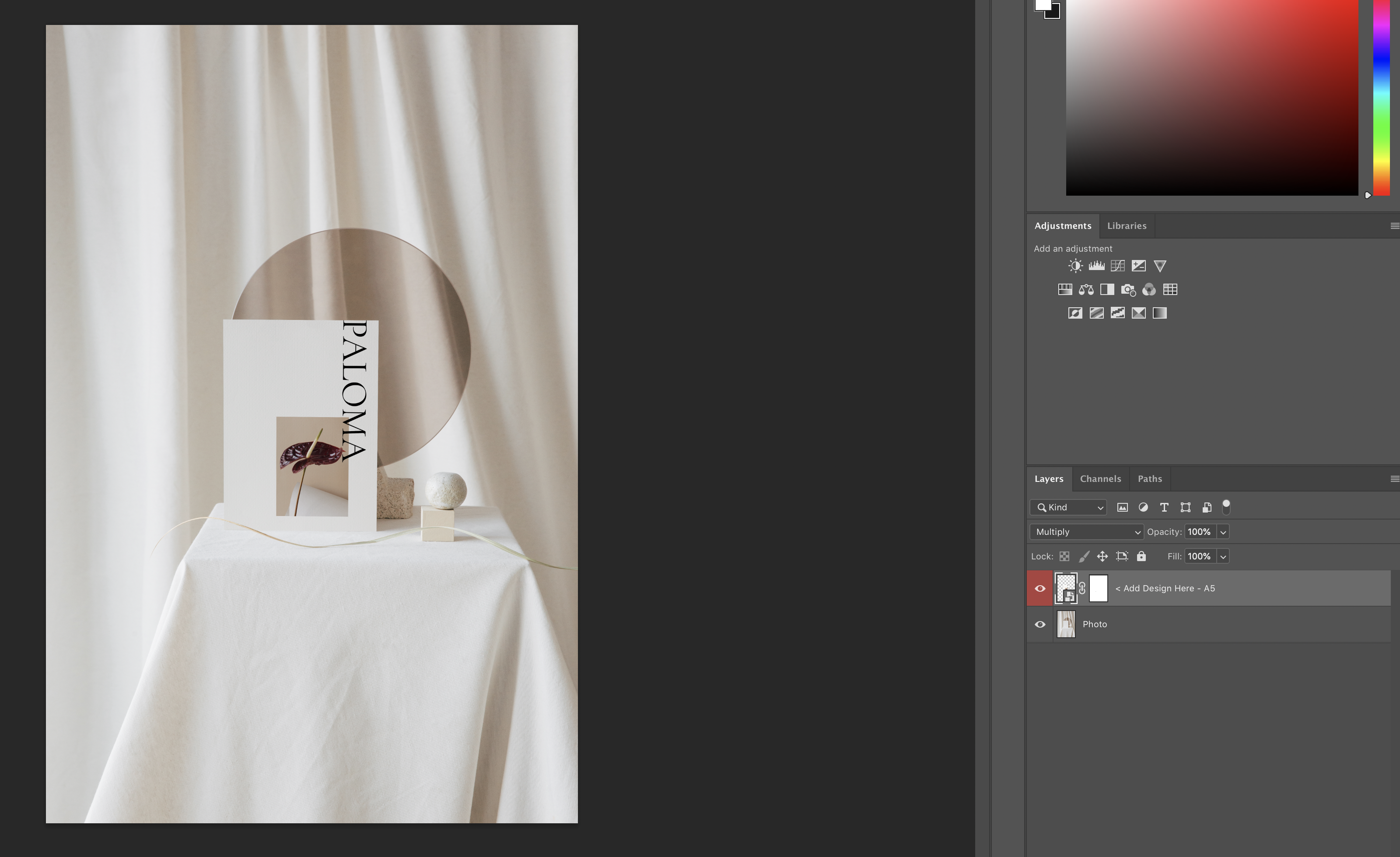Image resolution: width=1400 pixels, height=857 pixels.
Task: Click the Lock all layer button
Action: pyautogui.click(x=1141, y=556)
